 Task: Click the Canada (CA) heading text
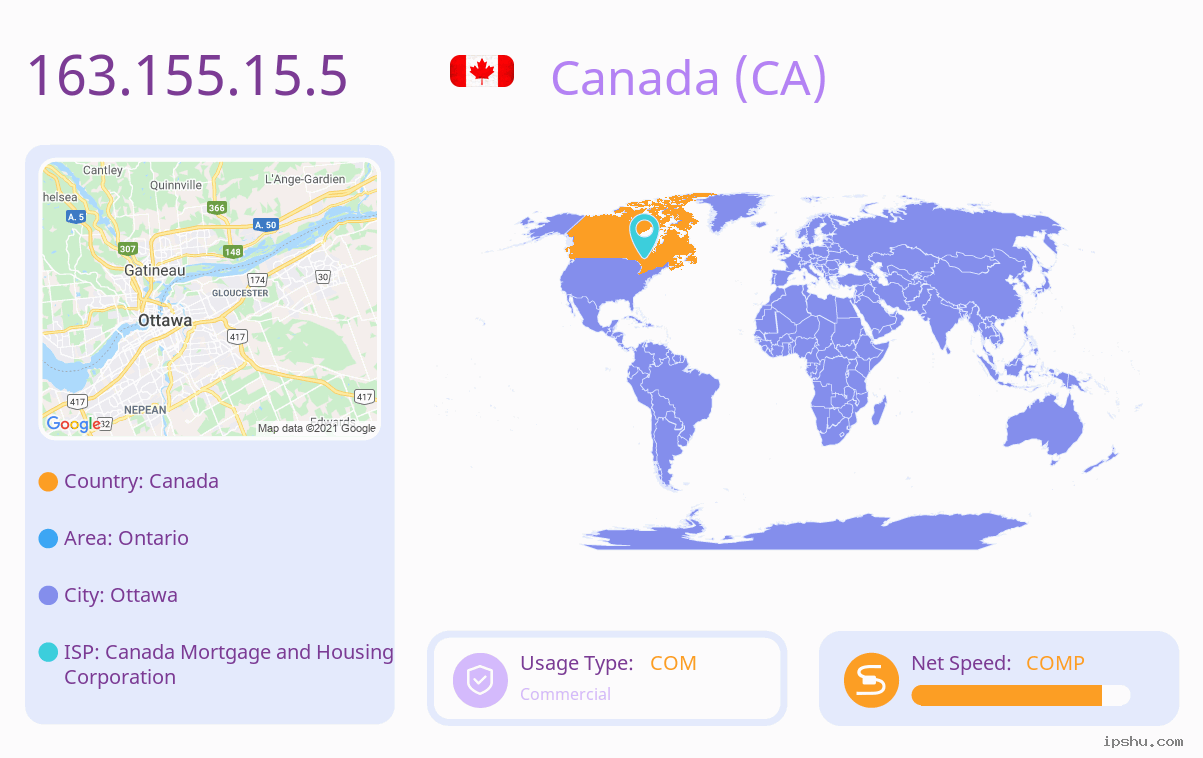click(689, 77)
